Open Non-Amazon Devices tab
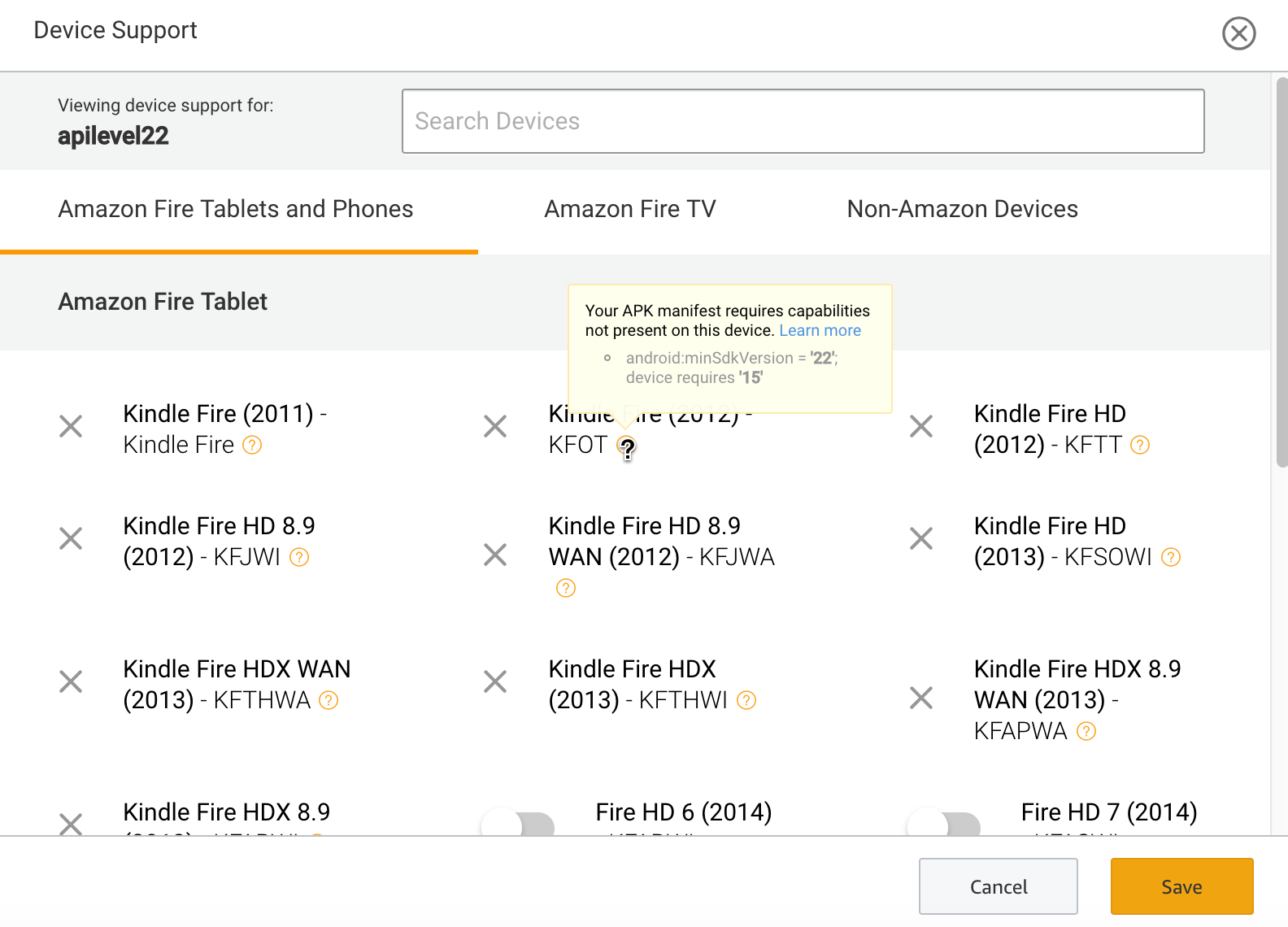Viewport: 1288px width, 927px height. (x=962, y=210)
